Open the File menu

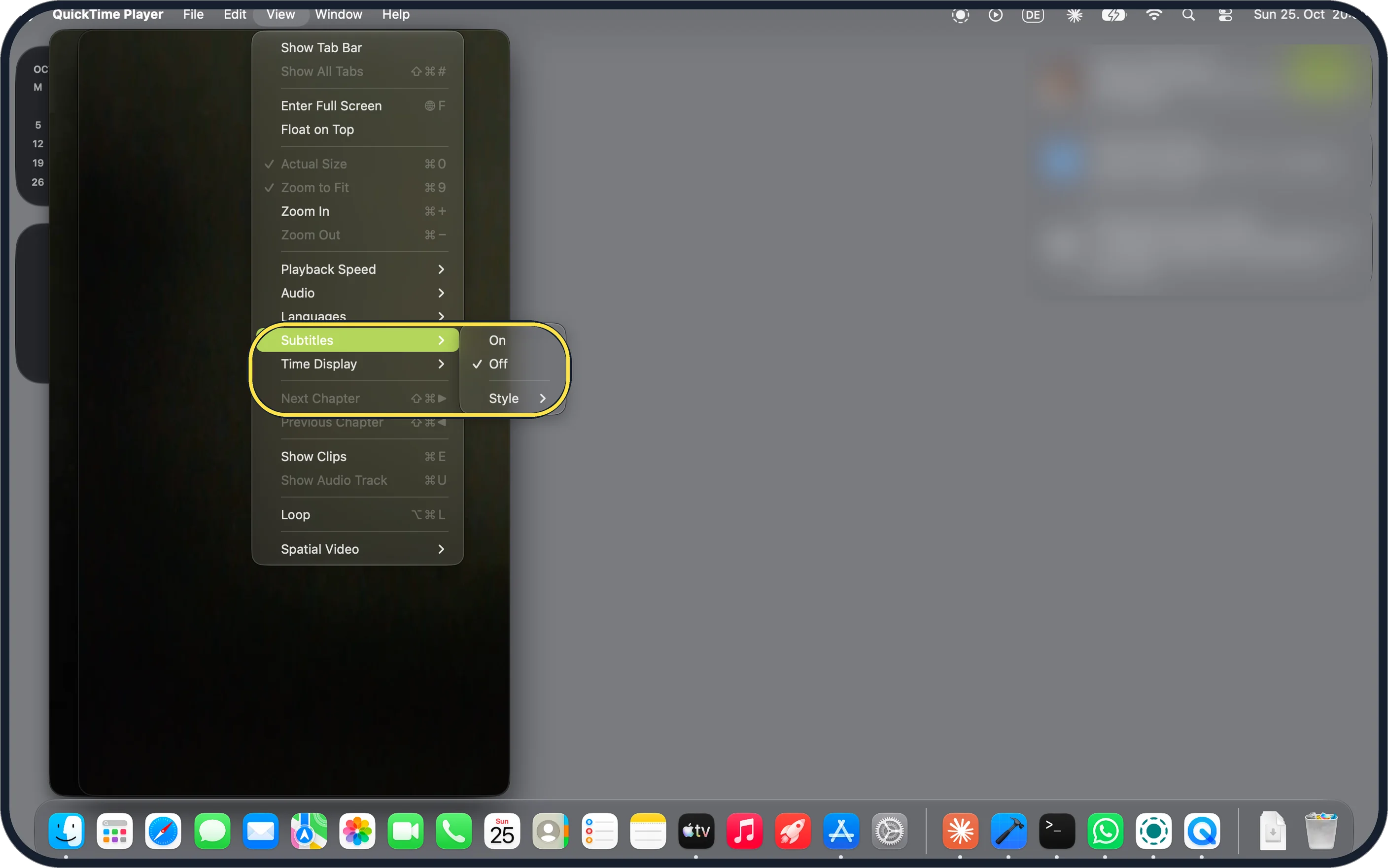point(194,14)
